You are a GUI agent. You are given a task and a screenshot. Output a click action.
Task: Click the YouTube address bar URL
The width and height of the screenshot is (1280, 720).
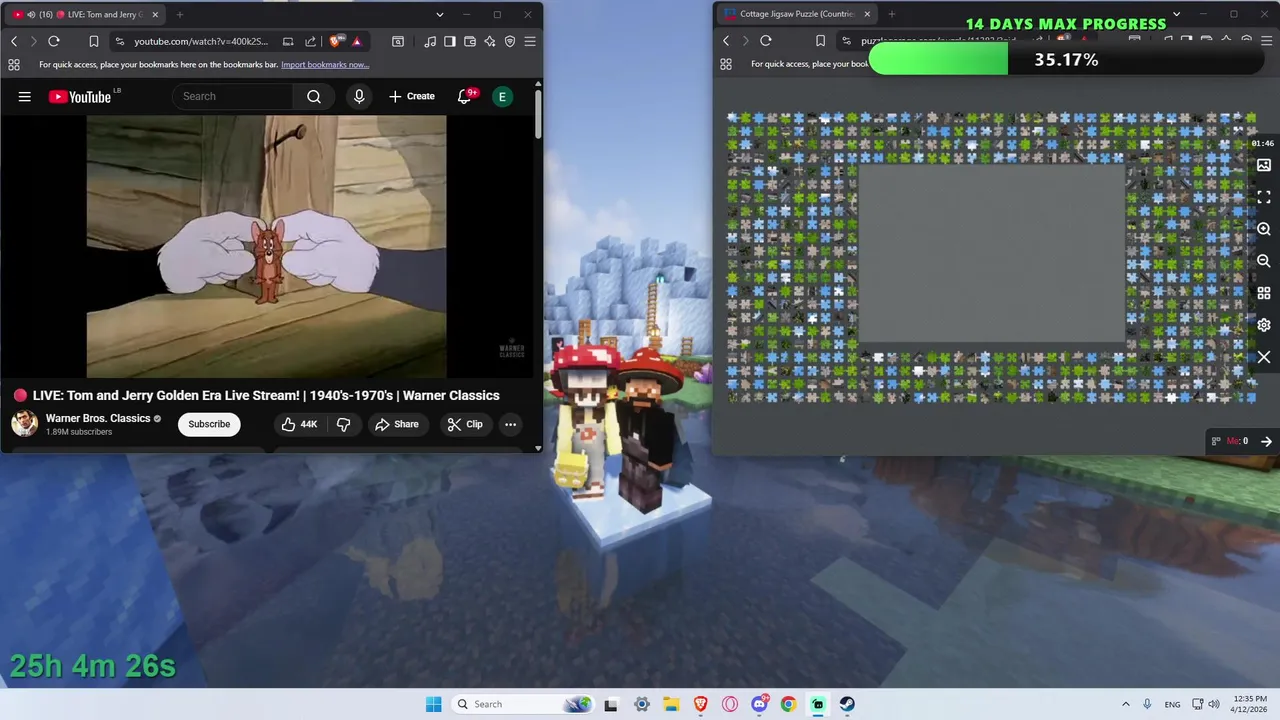point(201,41)
